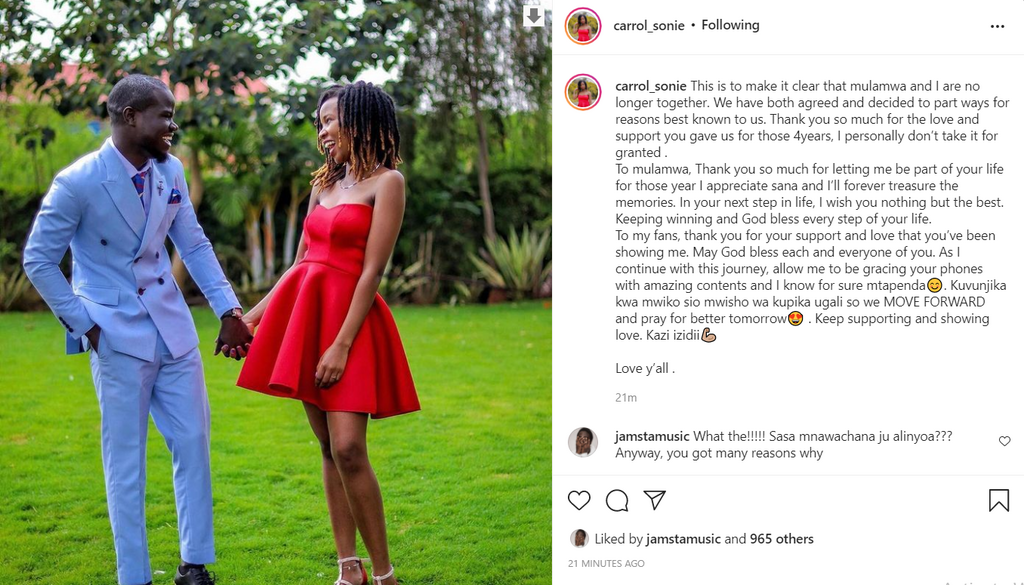
Task: Click the couple photo in the post
Action: 276,292
